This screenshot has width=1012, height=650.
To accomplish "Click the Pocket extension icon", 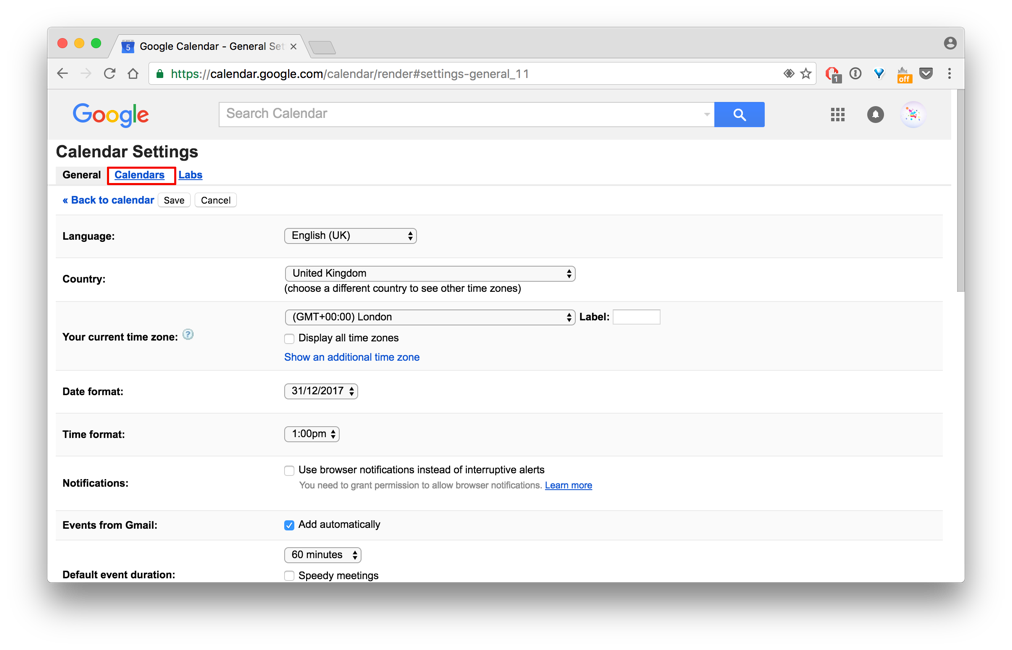I will pos(926,74).
